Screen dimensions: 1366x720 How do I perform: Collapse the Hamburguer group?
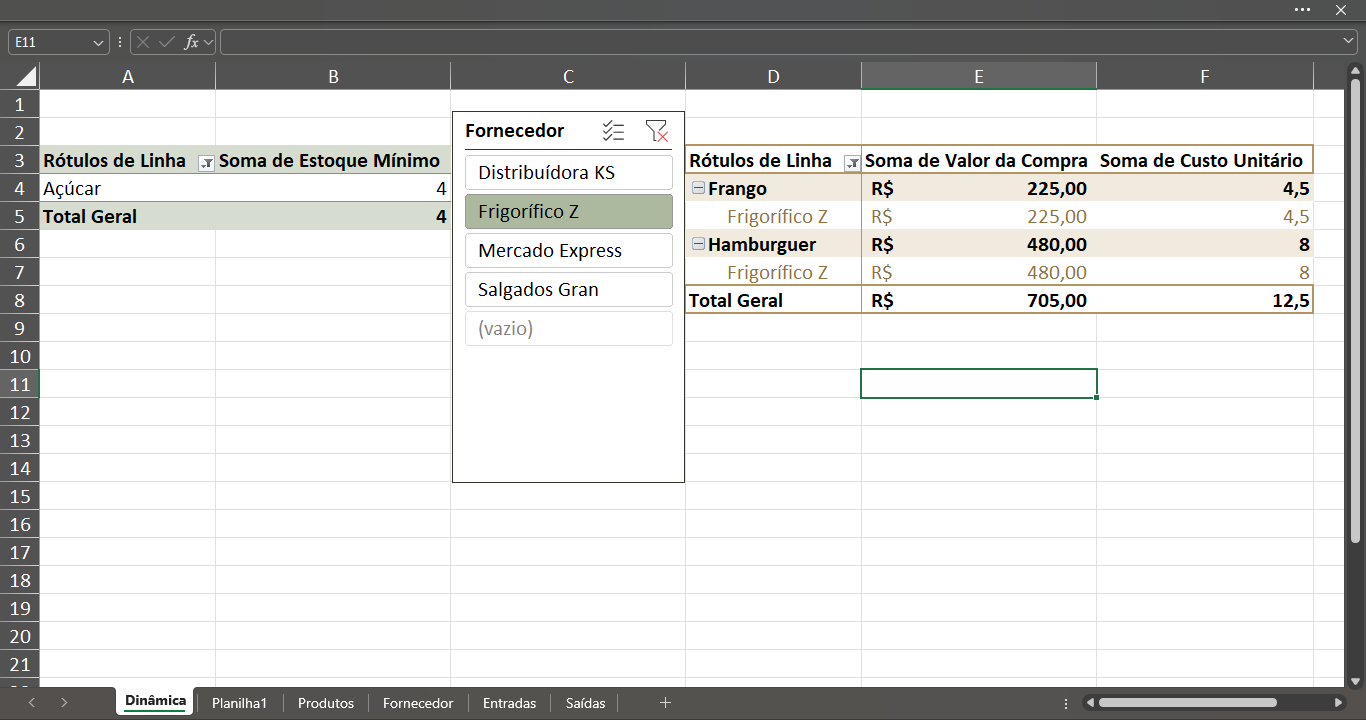point(698,244)
